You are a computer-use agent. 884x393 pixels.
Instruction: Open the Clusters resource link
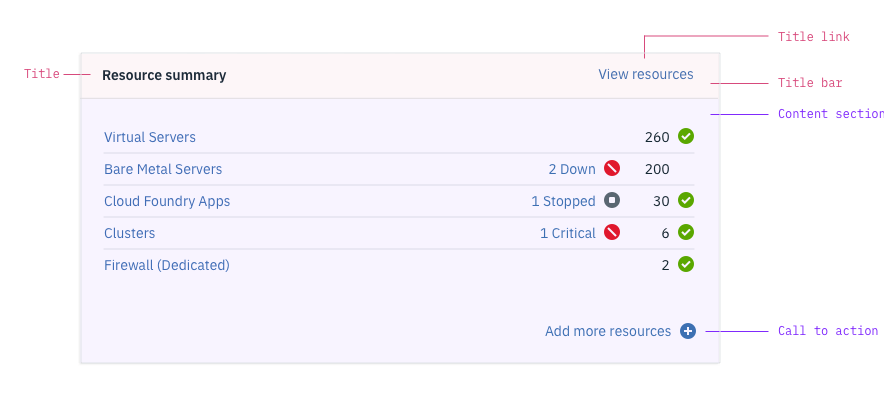click(x=130, y=233)
